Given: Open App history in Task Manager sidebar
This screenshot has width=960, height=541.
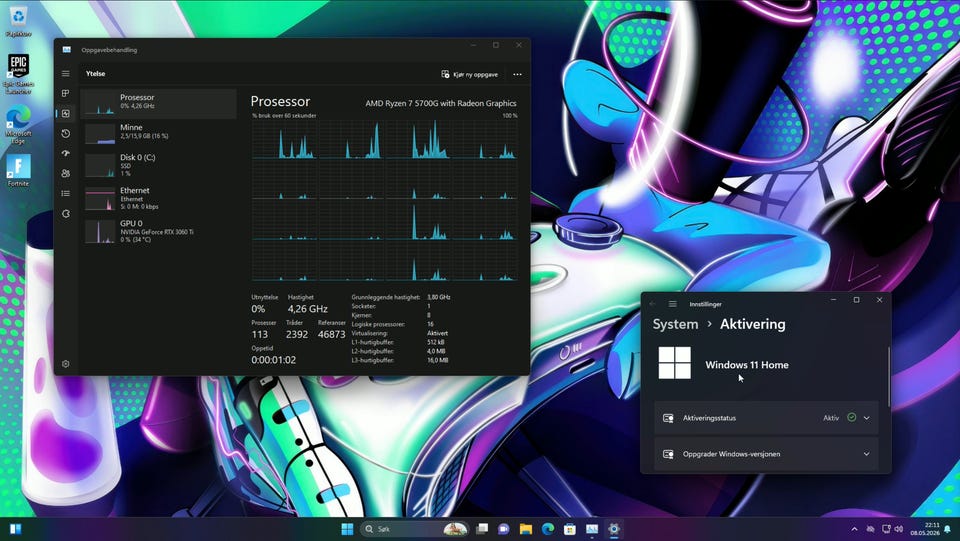Looking at the screenshot, I should 66,133.
